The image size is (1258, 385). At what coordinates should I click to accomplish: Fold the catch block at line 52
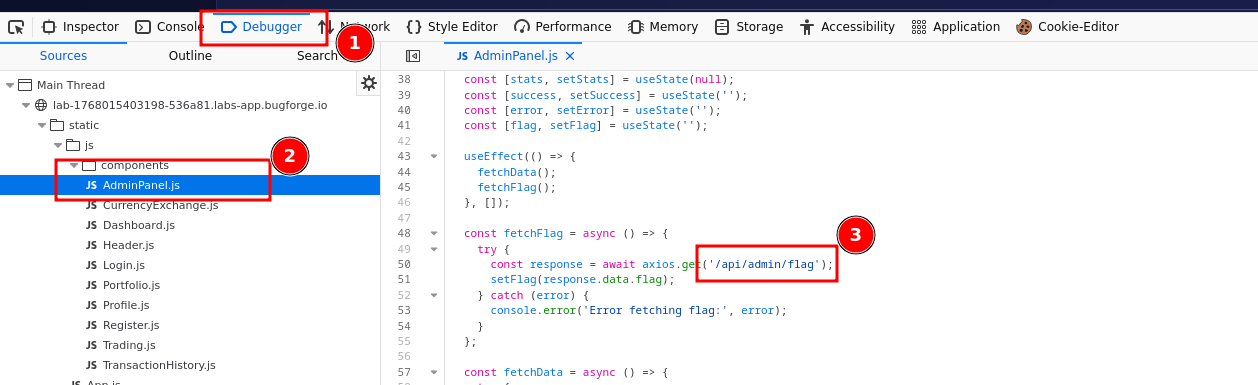434,295
